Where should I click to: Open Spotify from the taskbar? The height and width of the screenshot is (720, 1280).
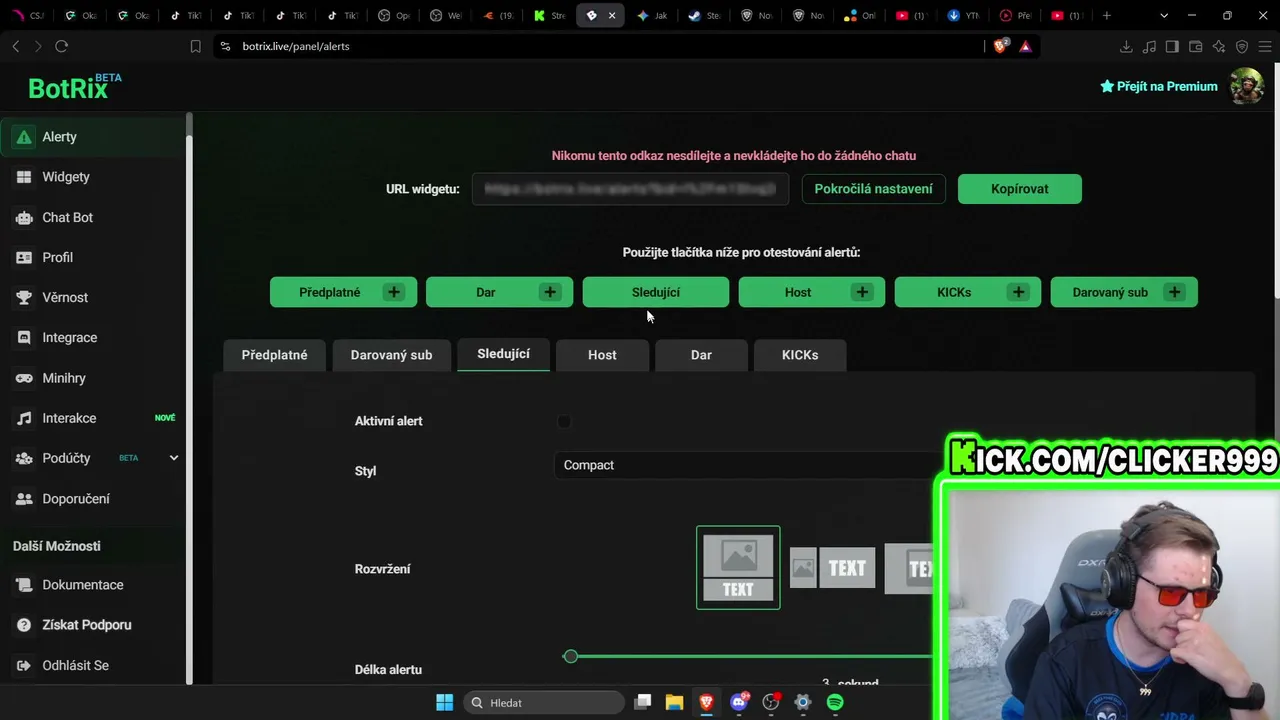[835, 702]
